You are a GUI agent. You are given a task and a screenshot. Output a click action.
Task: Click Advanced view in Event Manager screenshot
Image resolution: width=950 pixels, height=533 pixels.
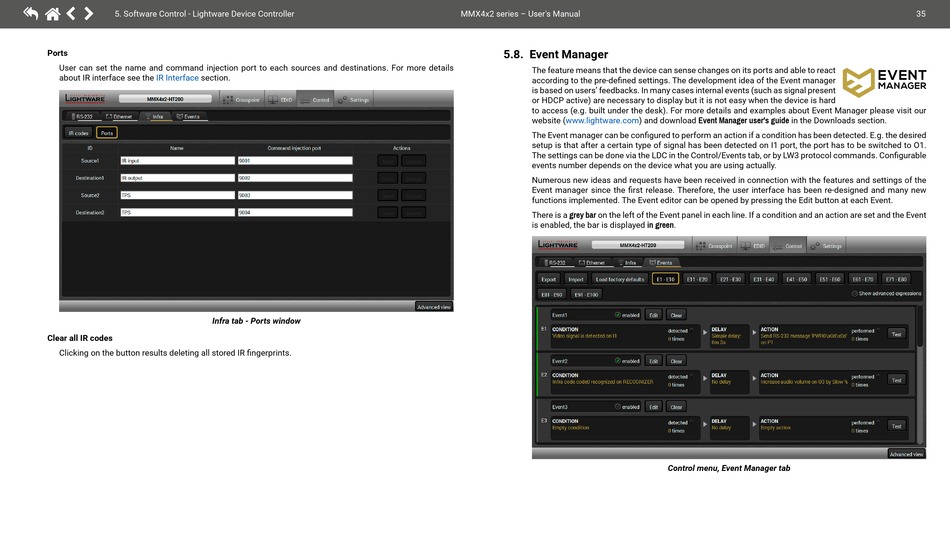[906, 454]
